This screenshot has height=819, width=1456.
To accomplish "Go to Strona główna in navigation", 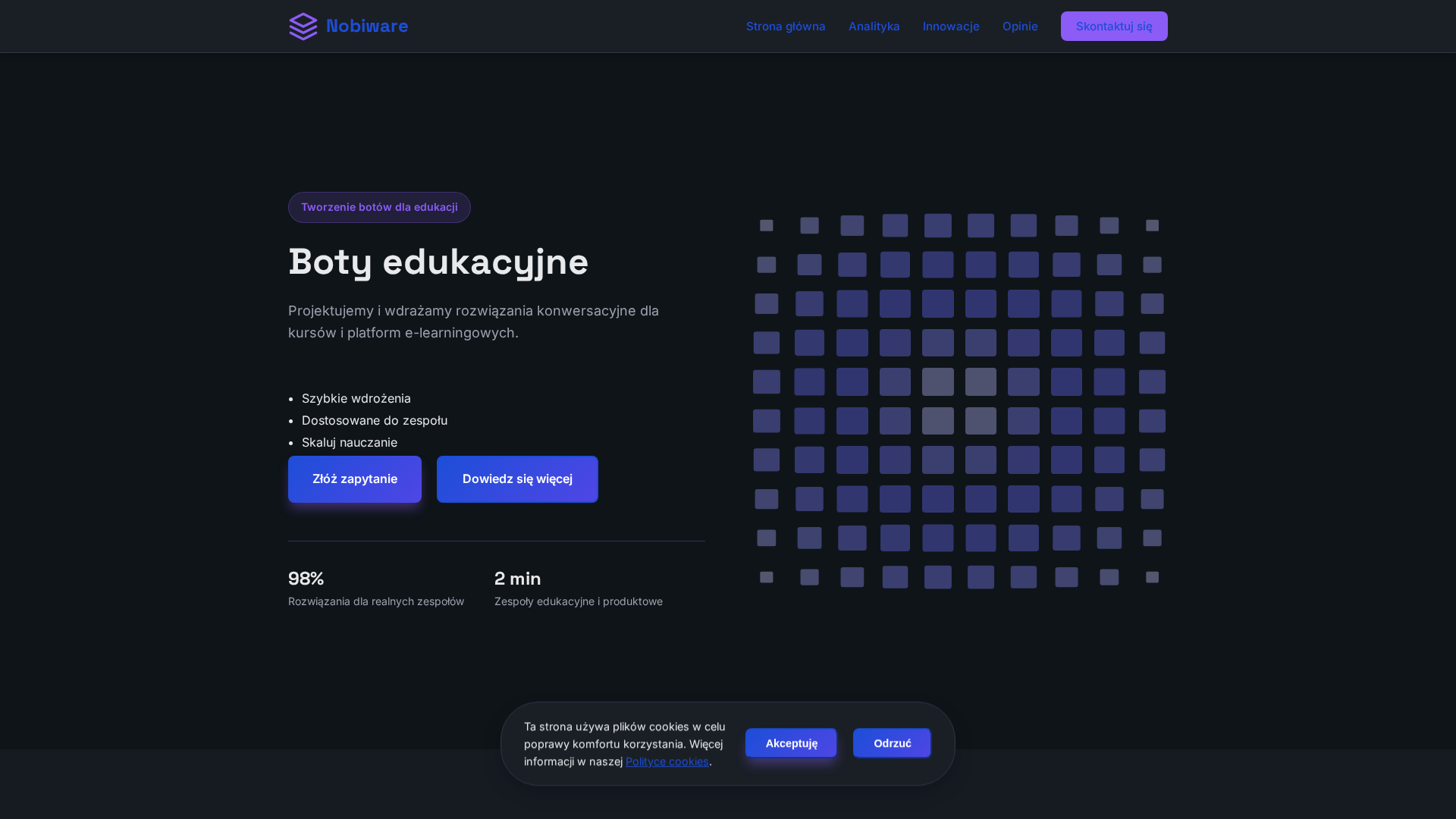I will point(786,27).
